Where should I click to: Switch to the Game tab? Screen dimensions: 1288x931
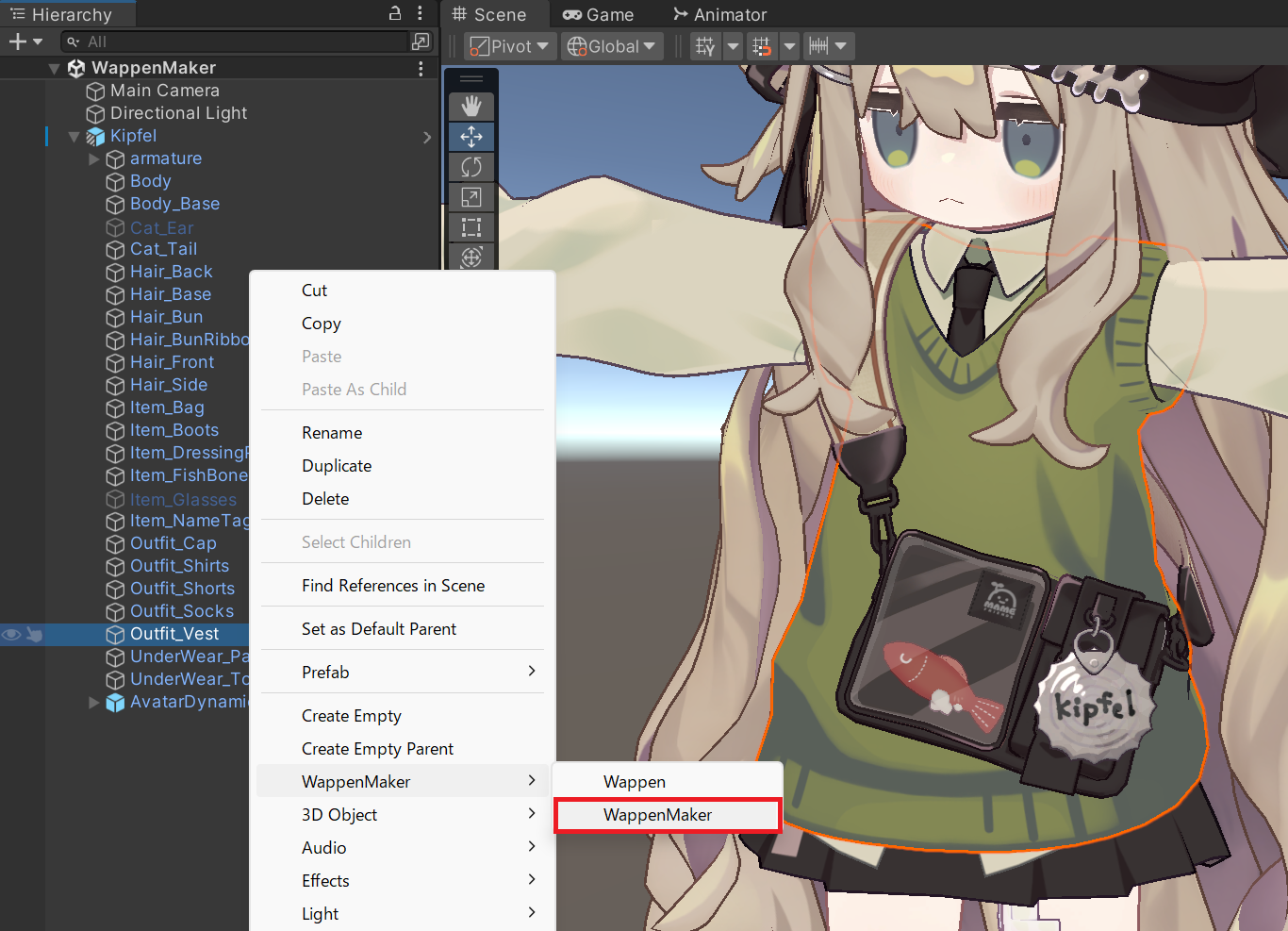[599, 14]
